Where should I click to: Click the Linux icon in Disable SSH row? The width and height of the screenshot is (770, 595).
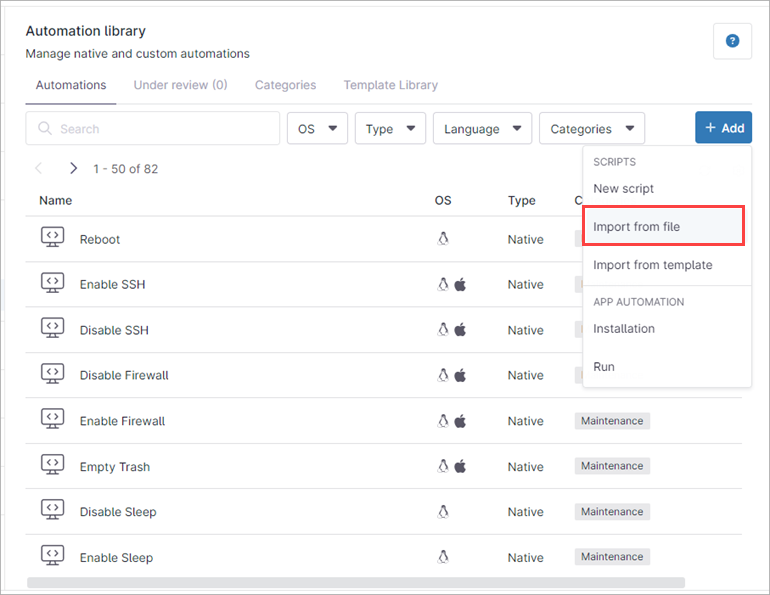pyautogui.click(x=443, y=329)
